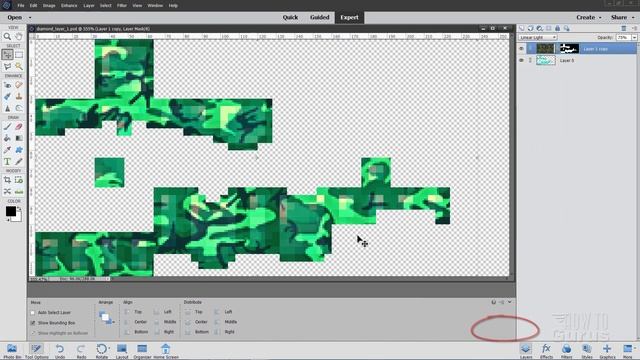Viewport: 640px width, 360px height.
Task: Click the Rotate button
Action: click(x=102, y=351)
